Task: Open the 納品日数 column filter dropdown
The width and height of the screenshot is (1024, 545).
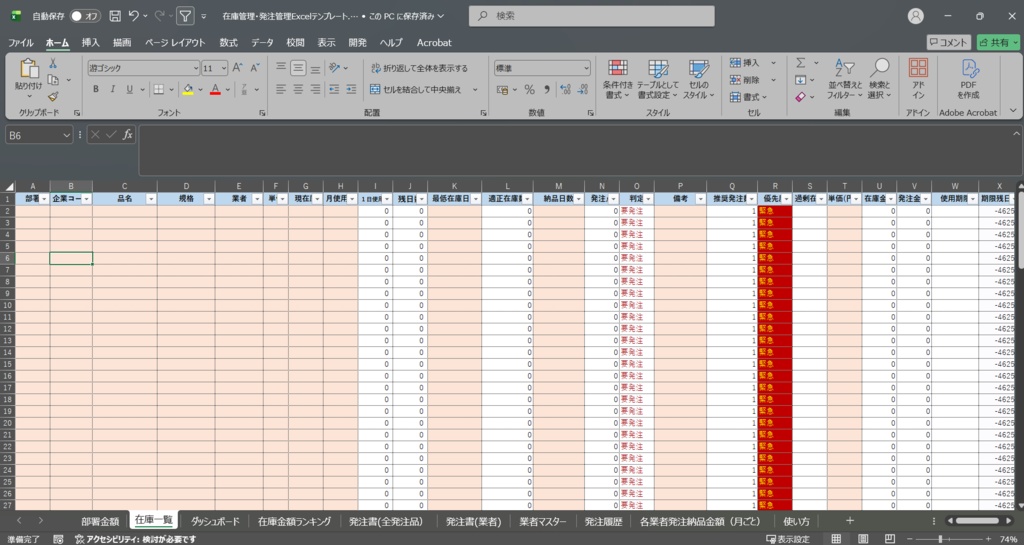Action: coord(579,199)
